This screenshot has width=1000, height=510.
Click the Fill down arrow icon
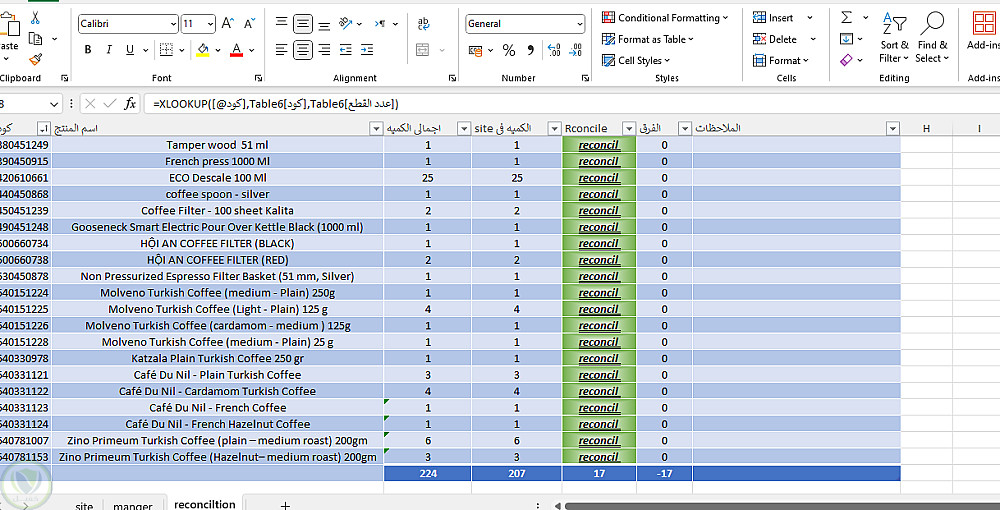(846, 39)
